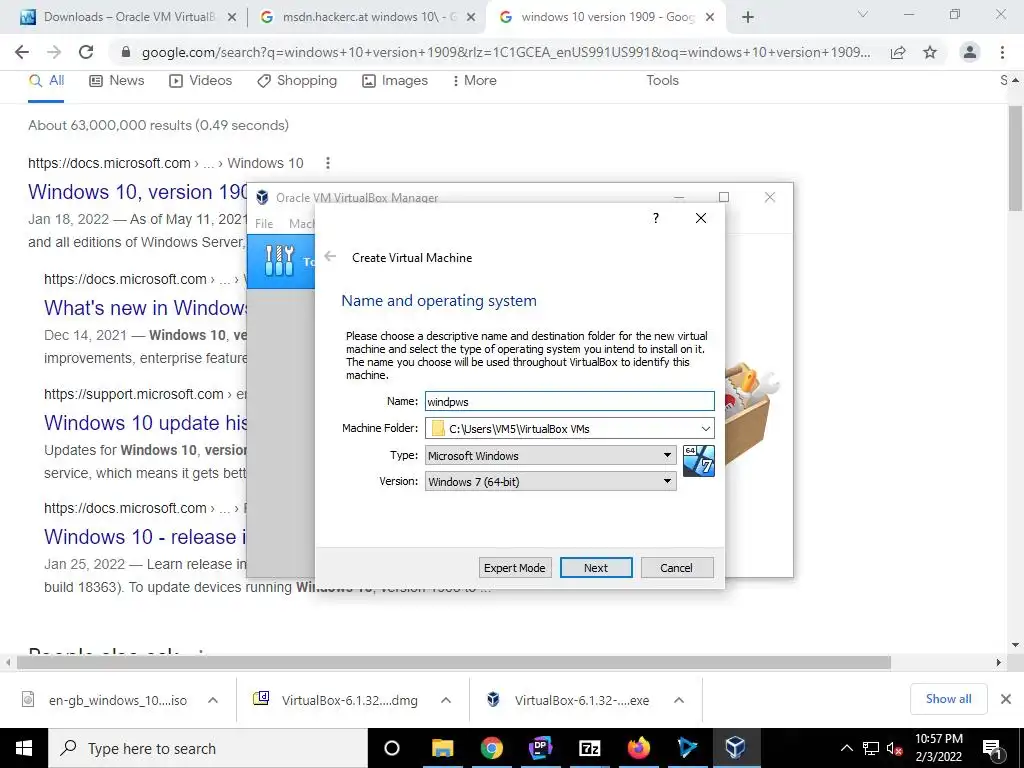
Task: Show hidden system tray icons
Action: [x=846, y=748]
